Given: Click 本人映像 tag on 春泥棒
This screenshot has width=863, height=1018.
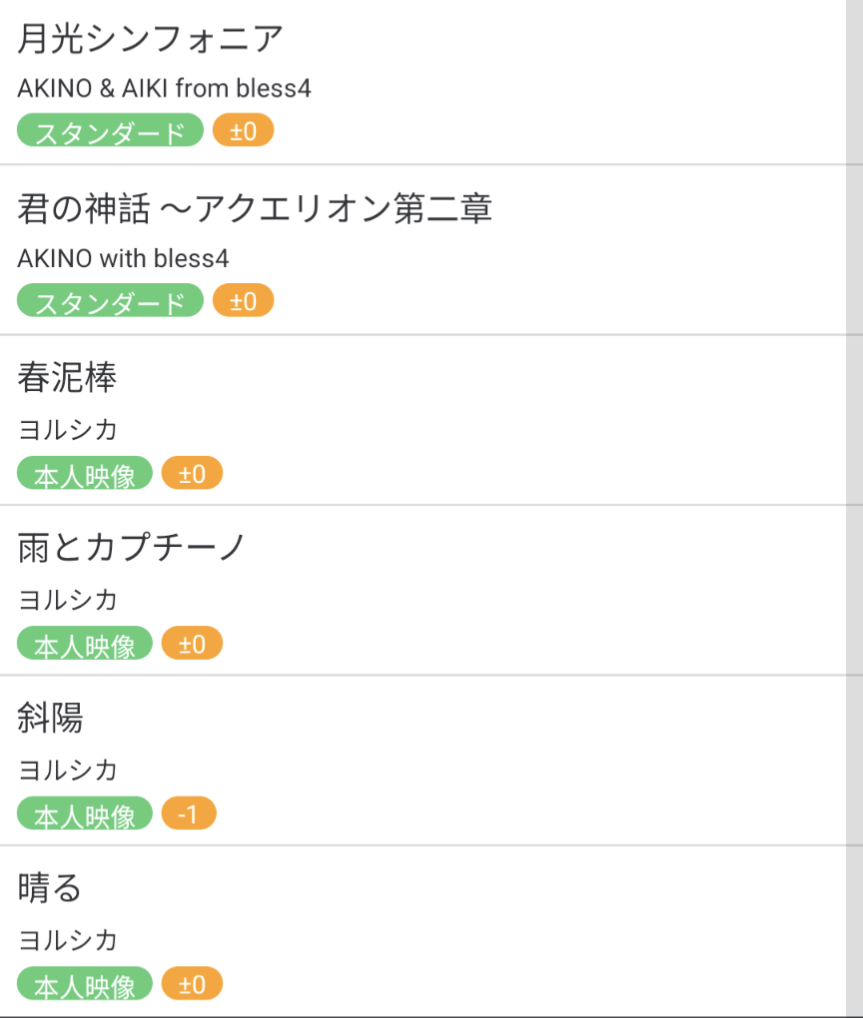Looking at the screenshot, I should tap(85, 474).
